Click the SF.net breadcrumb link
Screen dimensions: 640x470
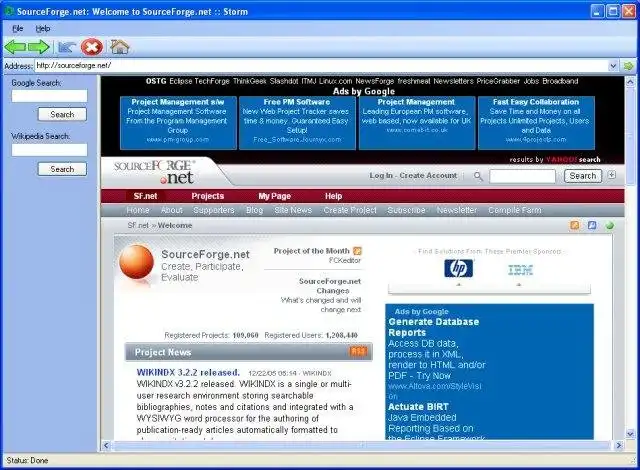click(138, 225)
